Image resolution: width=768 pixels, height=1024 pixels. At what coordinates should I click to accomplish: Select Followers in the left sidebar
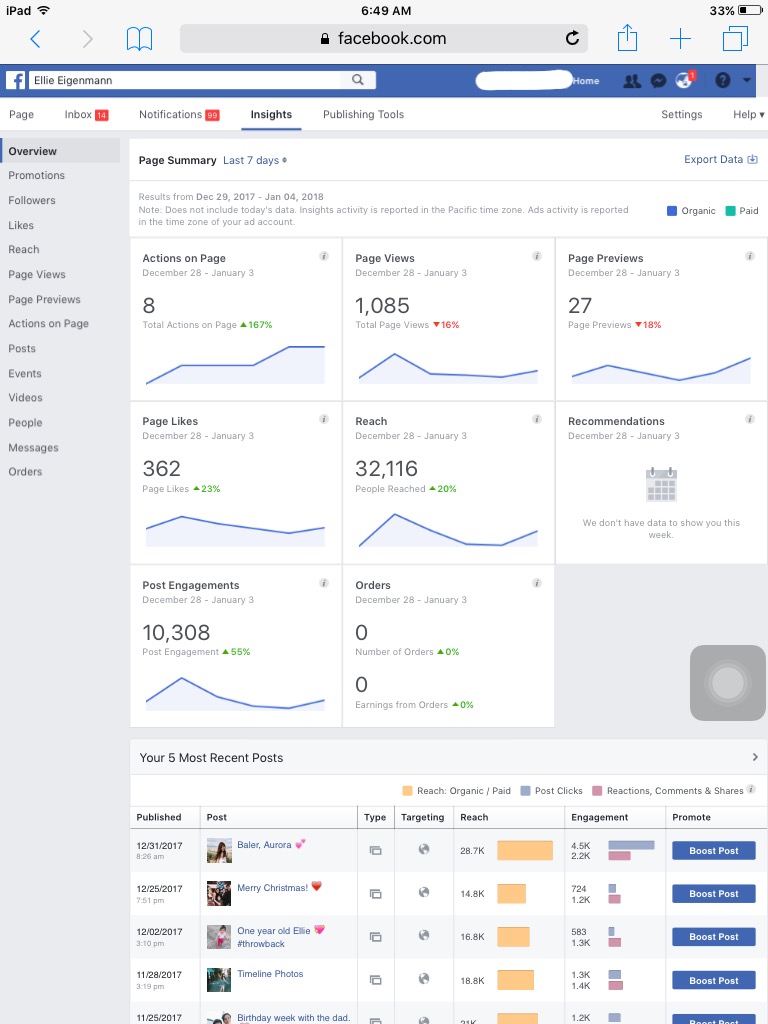pyautogui.click(x=32, y=200)
